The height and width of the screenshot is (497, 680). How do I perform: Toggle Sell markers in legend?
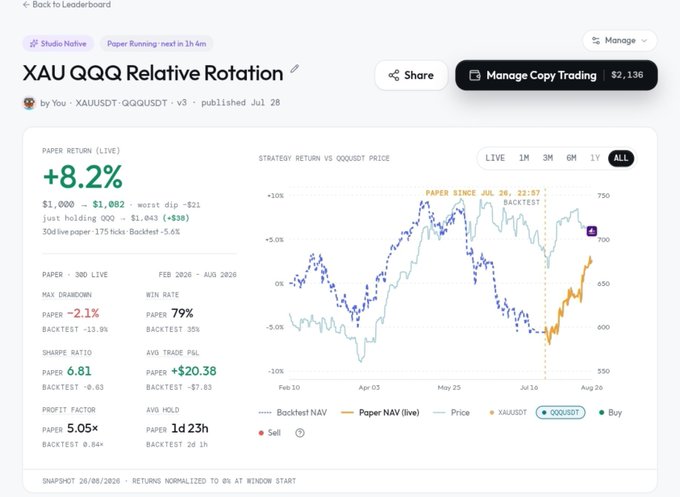pos(269,433)
